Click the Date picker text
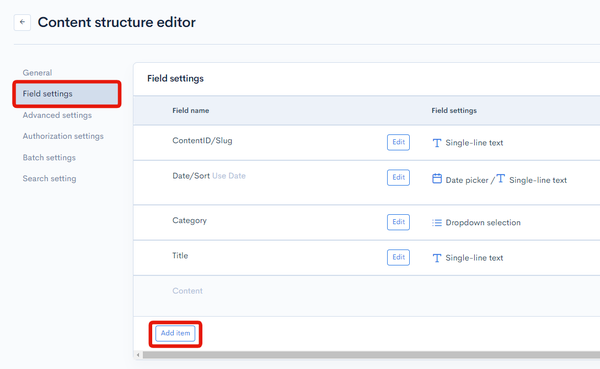The width and height of the screenshot is (600, 369). point(467,180)
